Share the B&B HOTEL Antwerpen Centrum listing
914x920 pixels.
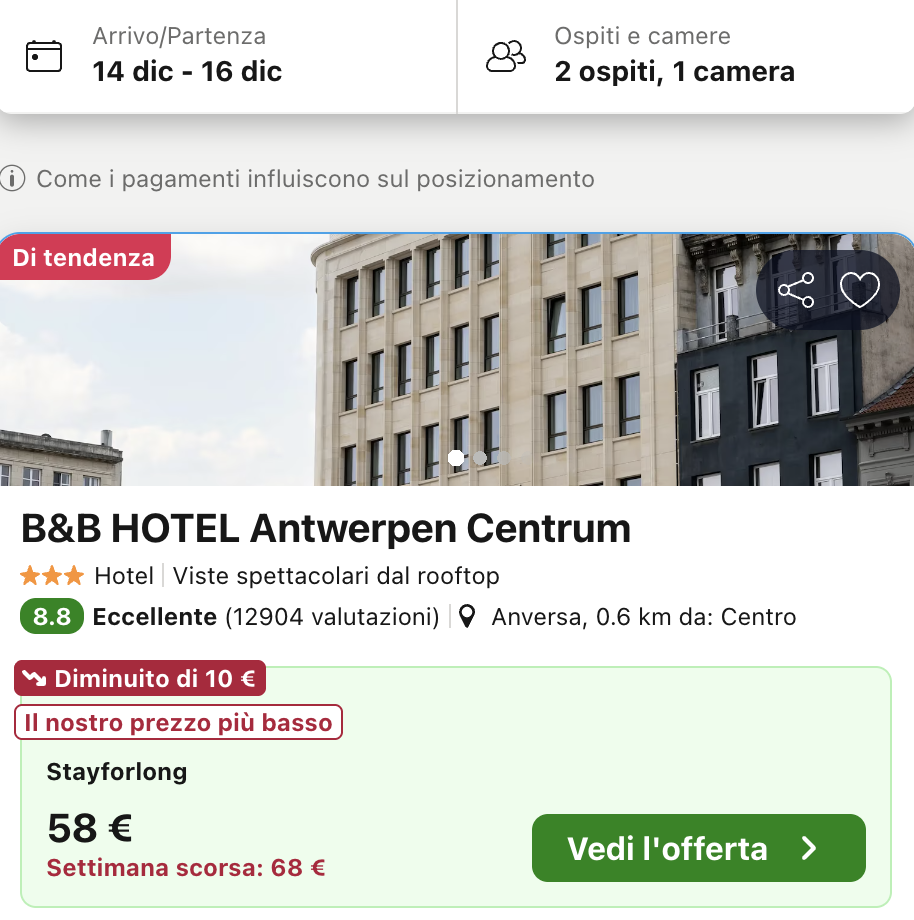[796, 291]
